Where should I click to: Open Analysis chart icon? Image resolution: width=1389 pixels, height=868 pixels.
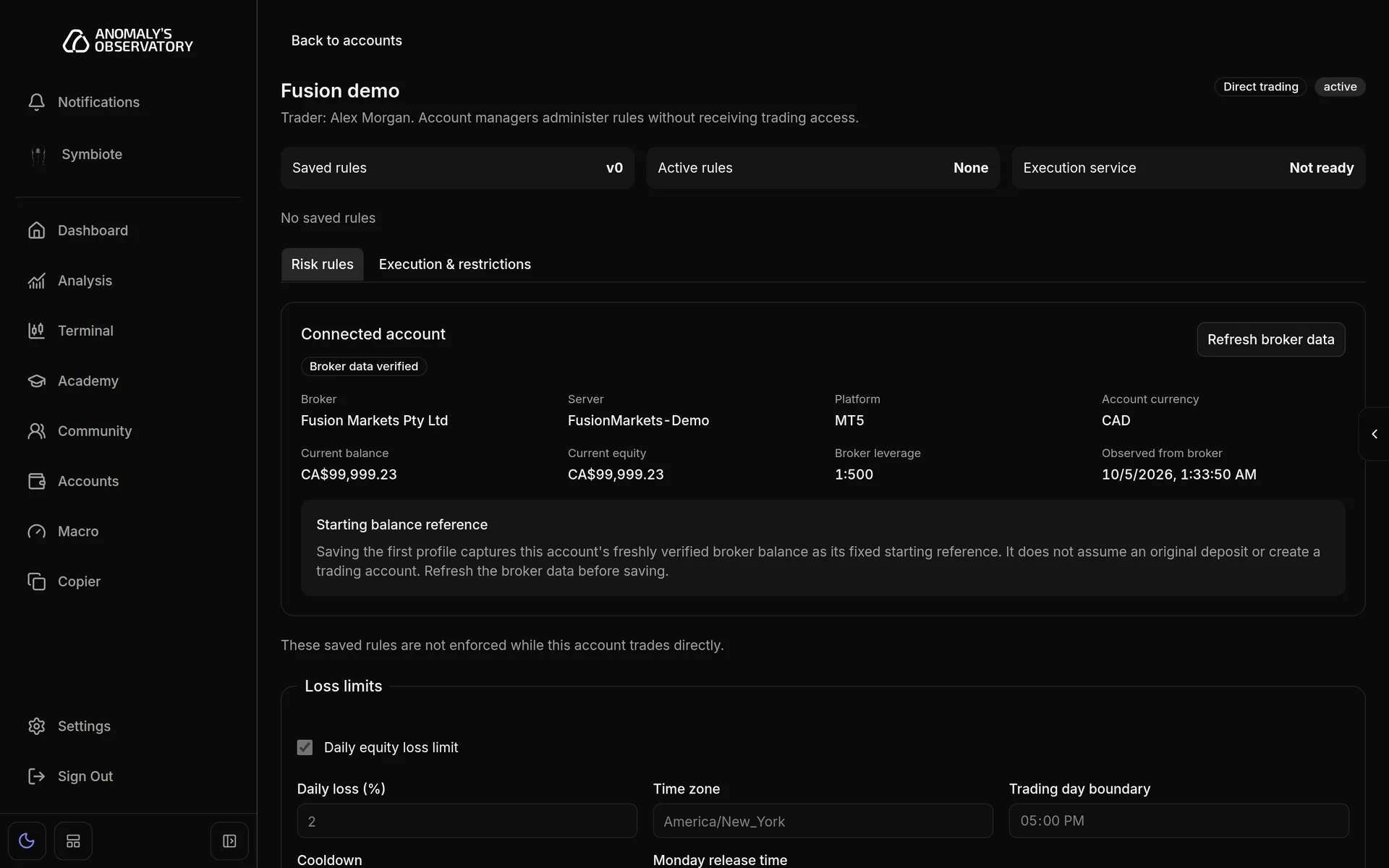pyautogui.click(x=37, y=281)
